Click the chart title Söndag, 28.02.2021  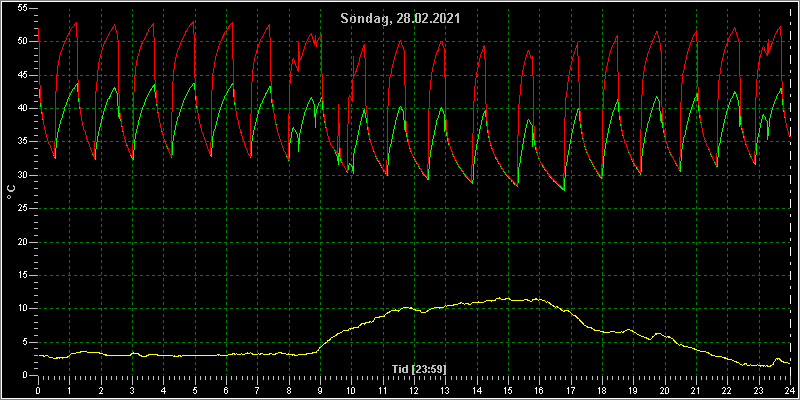pyautogui.click(x=401, y=19)
